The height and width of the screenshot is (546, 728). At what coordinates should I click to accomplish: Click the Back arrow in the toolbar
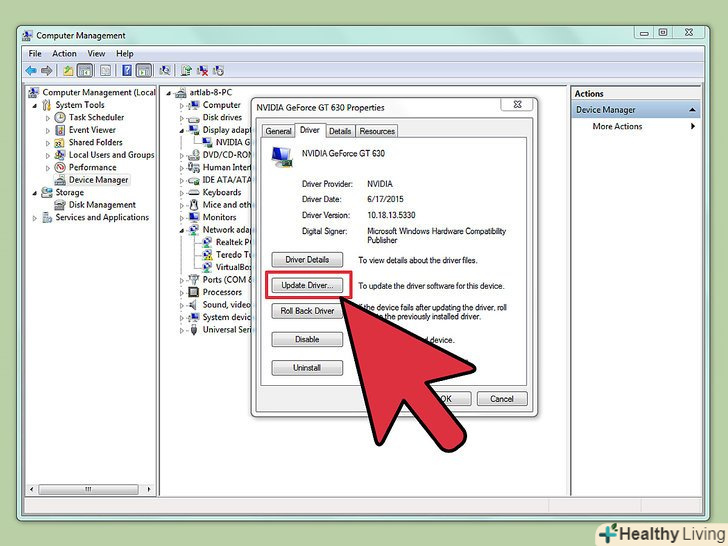(31, 71)
